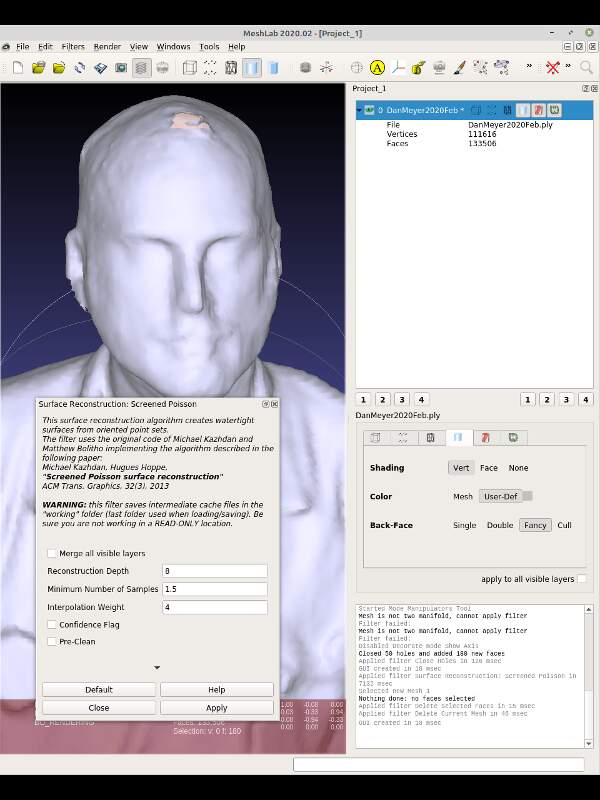Screen dimensions: 600x800
Task: Set Shading to None
Action: (518, 468)
